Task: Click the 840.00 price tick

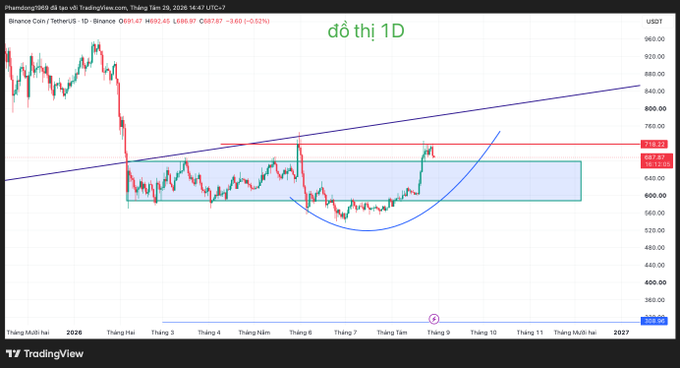Action: tap(655, 91)
